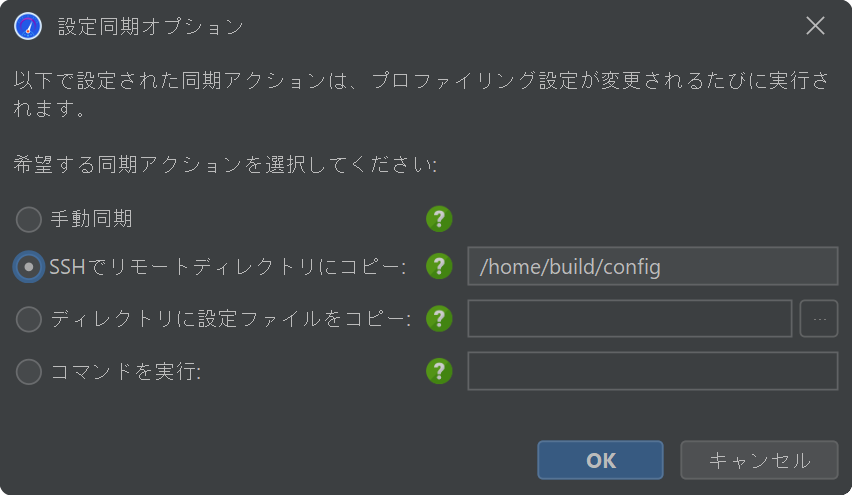Select the 手動同期 radio button
The image size is (852, 495).
28,220
